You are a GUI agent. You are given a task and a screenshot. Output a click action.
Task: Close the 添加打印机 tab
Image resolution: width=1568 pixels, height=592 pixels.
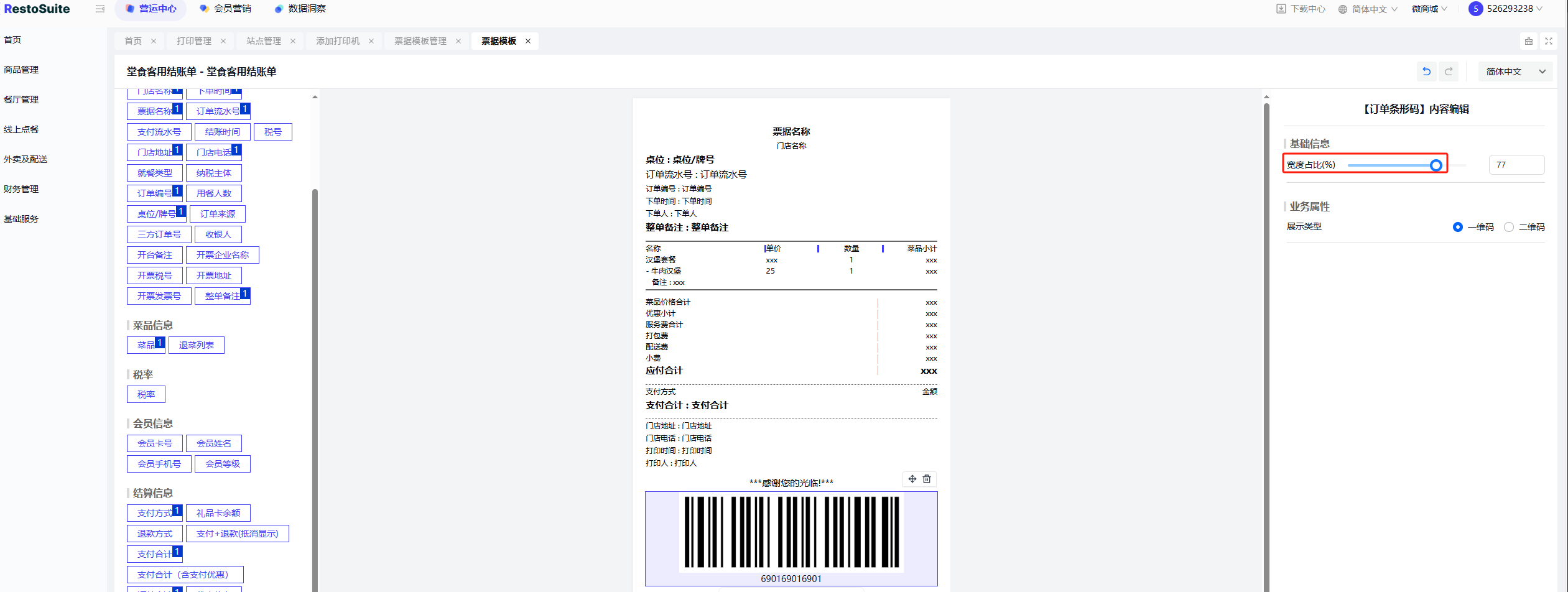tap(371, 41)
